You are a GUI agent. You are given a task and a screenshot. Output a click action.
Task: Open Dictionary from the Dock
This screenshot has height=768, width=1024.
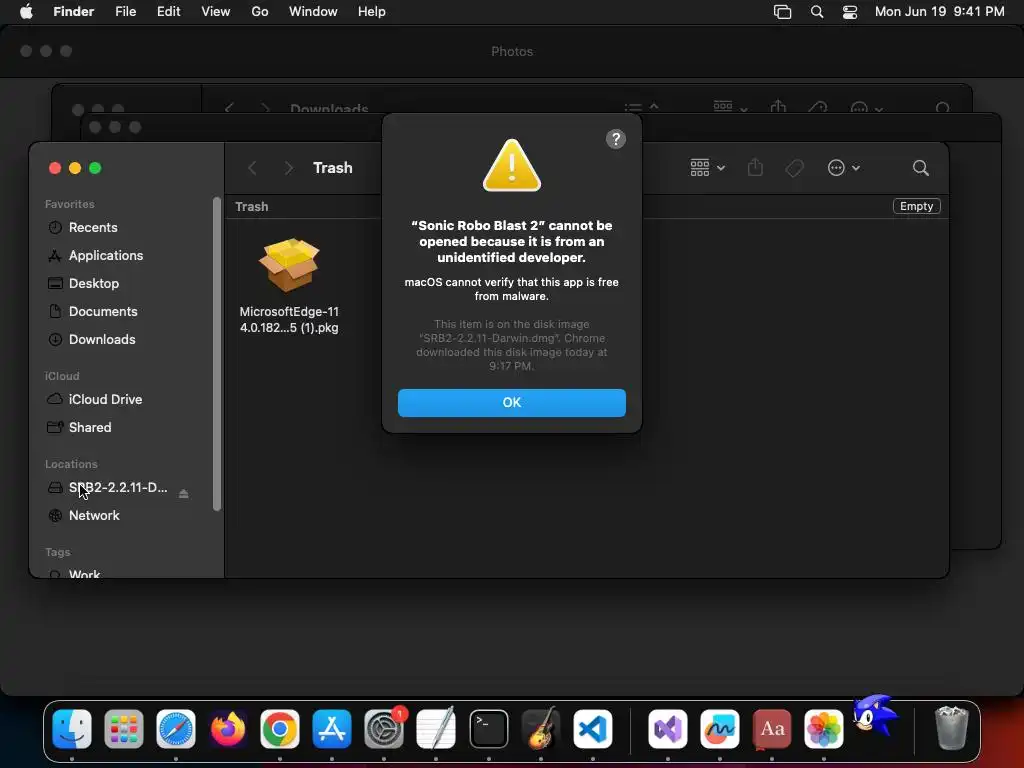tap(772, 729)
